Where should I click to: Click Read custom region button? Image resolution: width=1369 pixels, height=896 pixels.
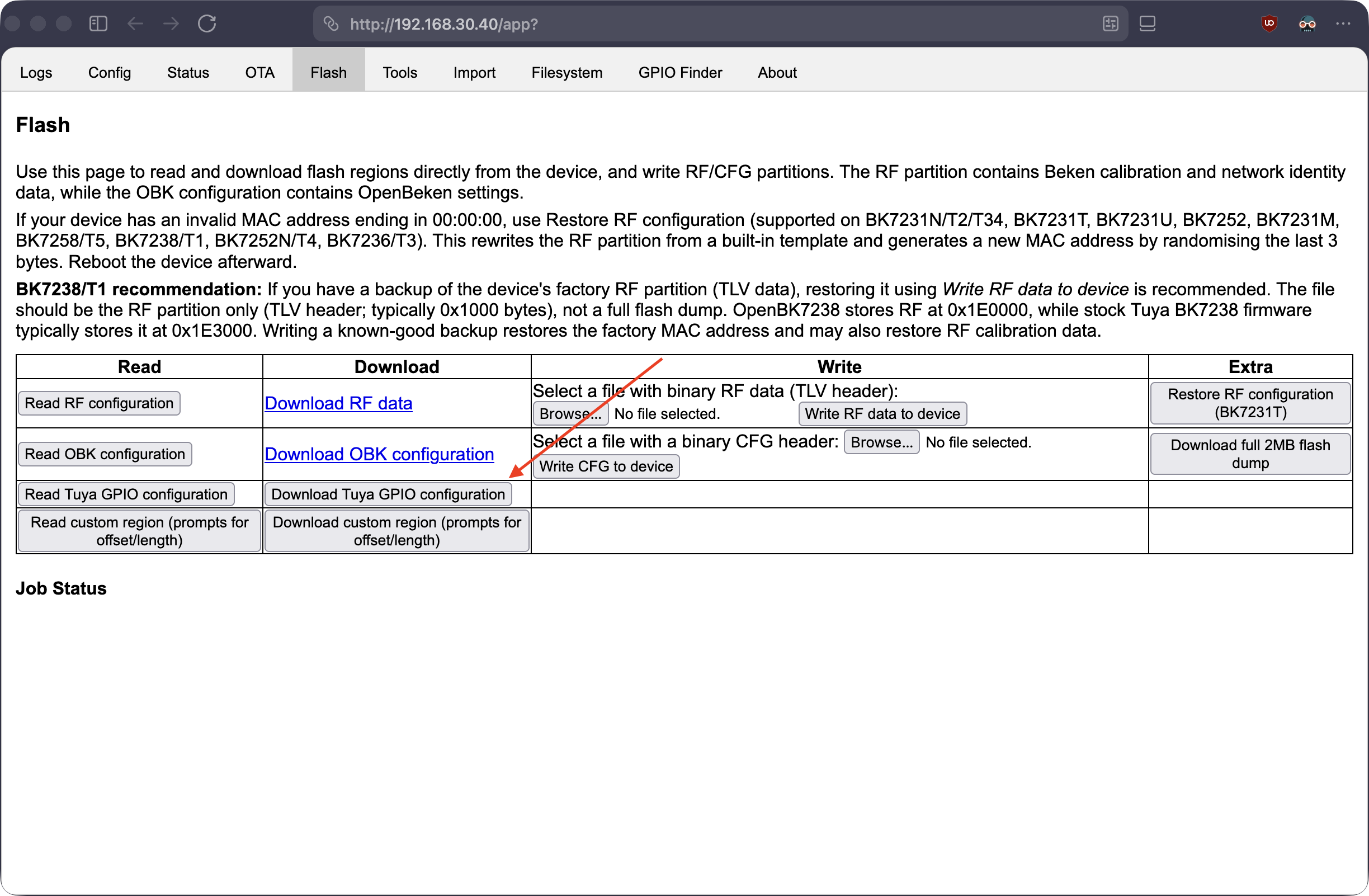coord(139,531)
